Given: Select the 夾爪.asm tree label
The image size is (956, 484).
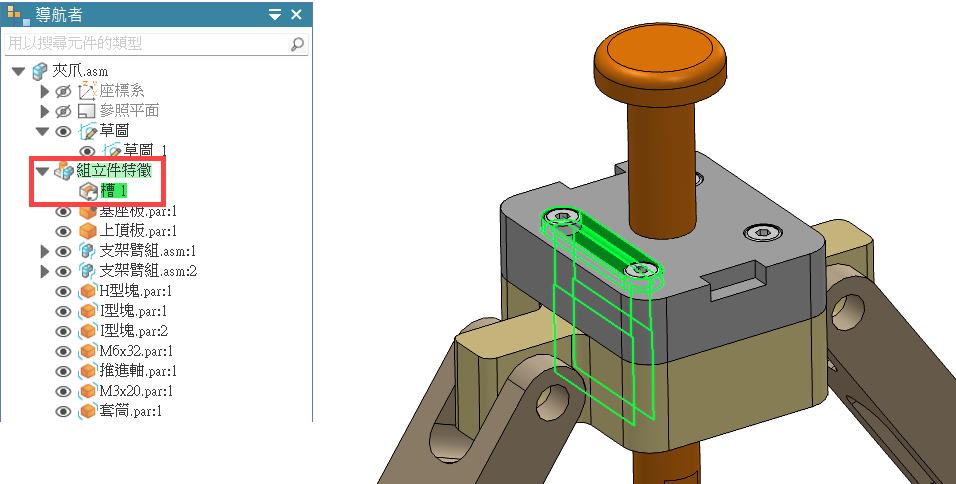Looking at the screenshot, I should click(x=80, y=71).
